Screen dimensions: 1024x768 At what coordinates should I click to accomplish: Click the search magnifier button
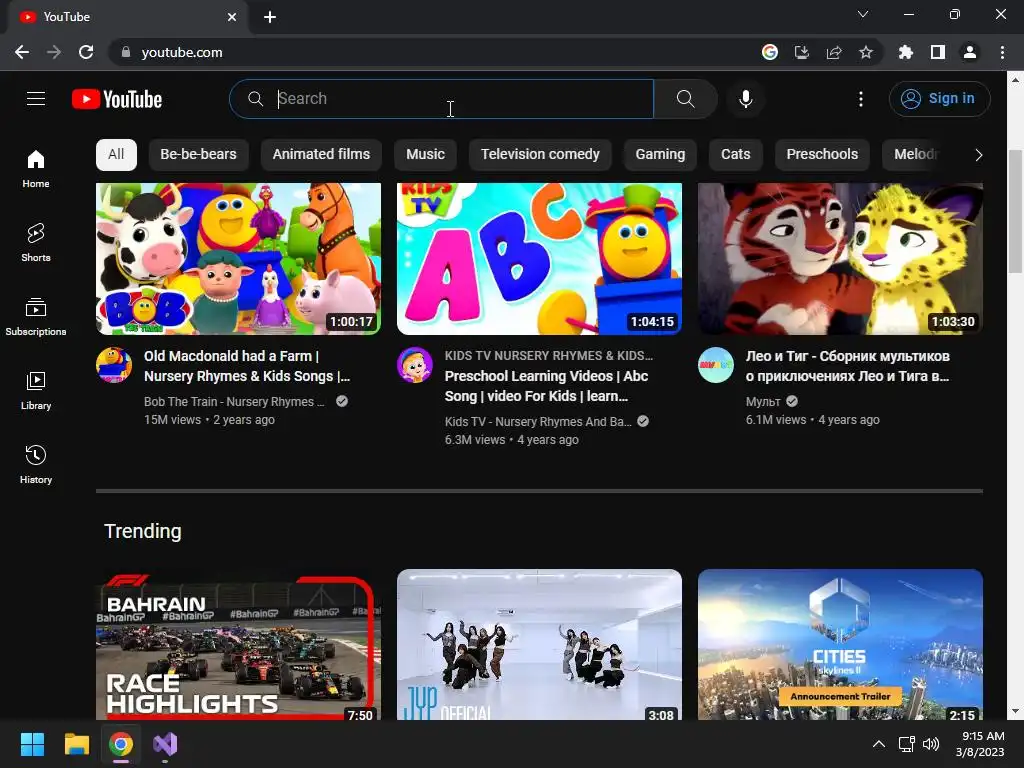(x=685, y=99)
